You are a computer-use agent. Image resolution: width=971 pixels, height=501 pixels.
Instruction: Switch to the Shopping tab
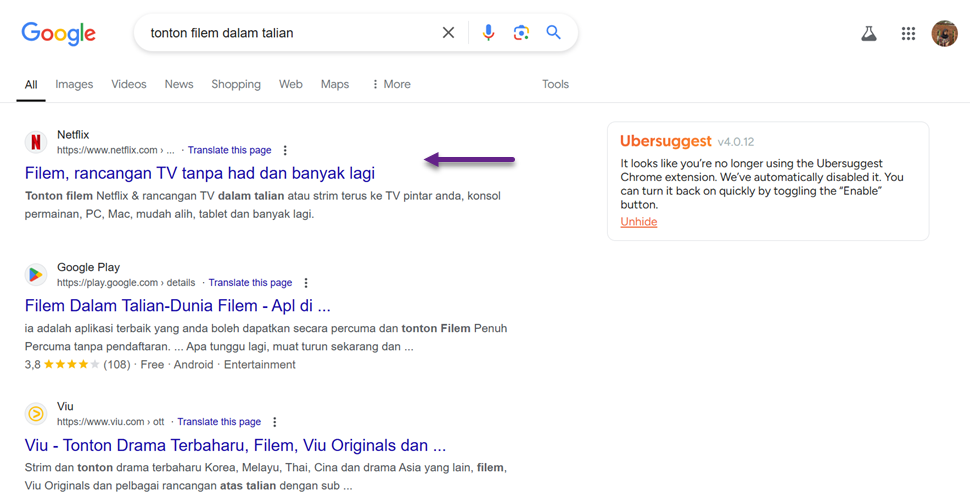click(236, 84)
